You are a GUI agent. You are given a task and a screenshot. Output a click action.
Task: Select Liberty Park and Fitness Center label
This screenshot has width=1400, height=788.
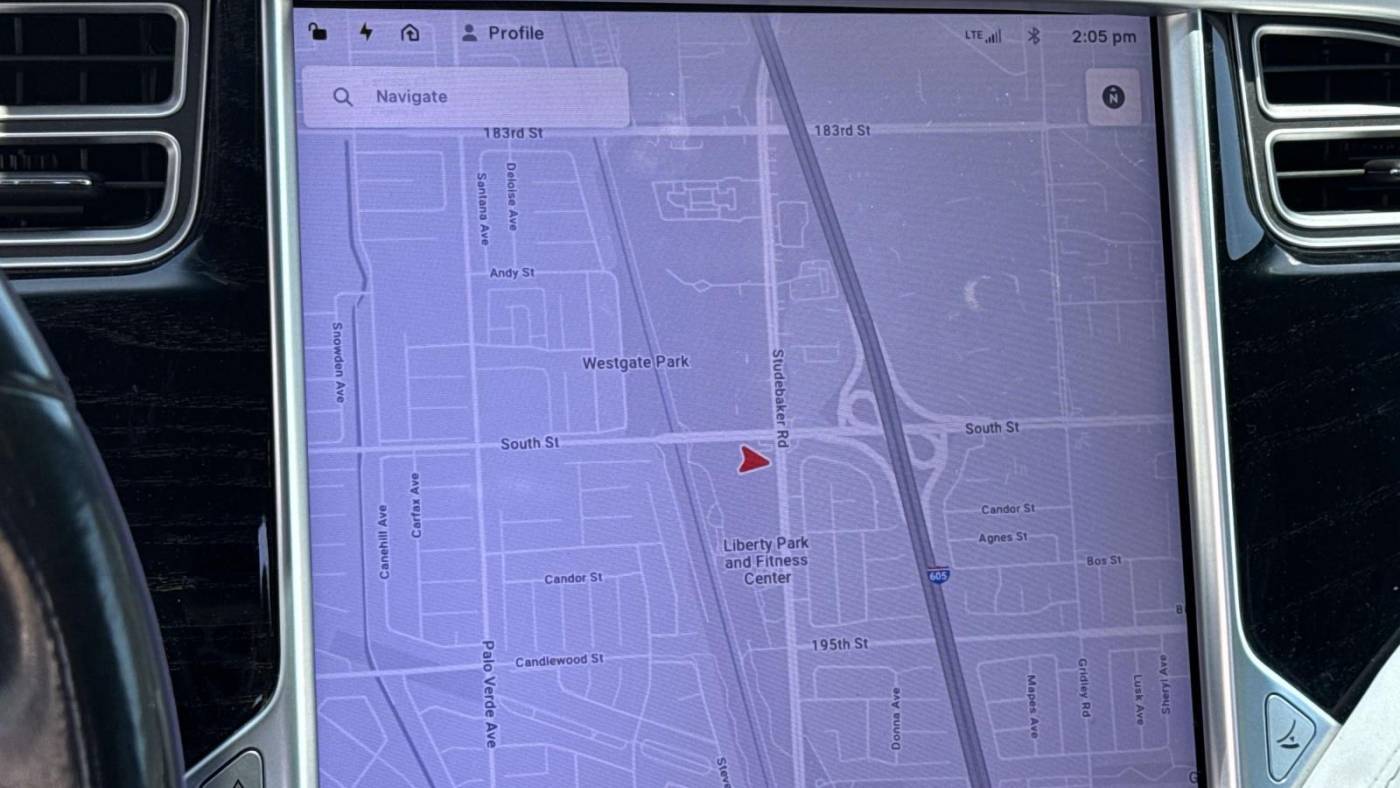point(766,560)
